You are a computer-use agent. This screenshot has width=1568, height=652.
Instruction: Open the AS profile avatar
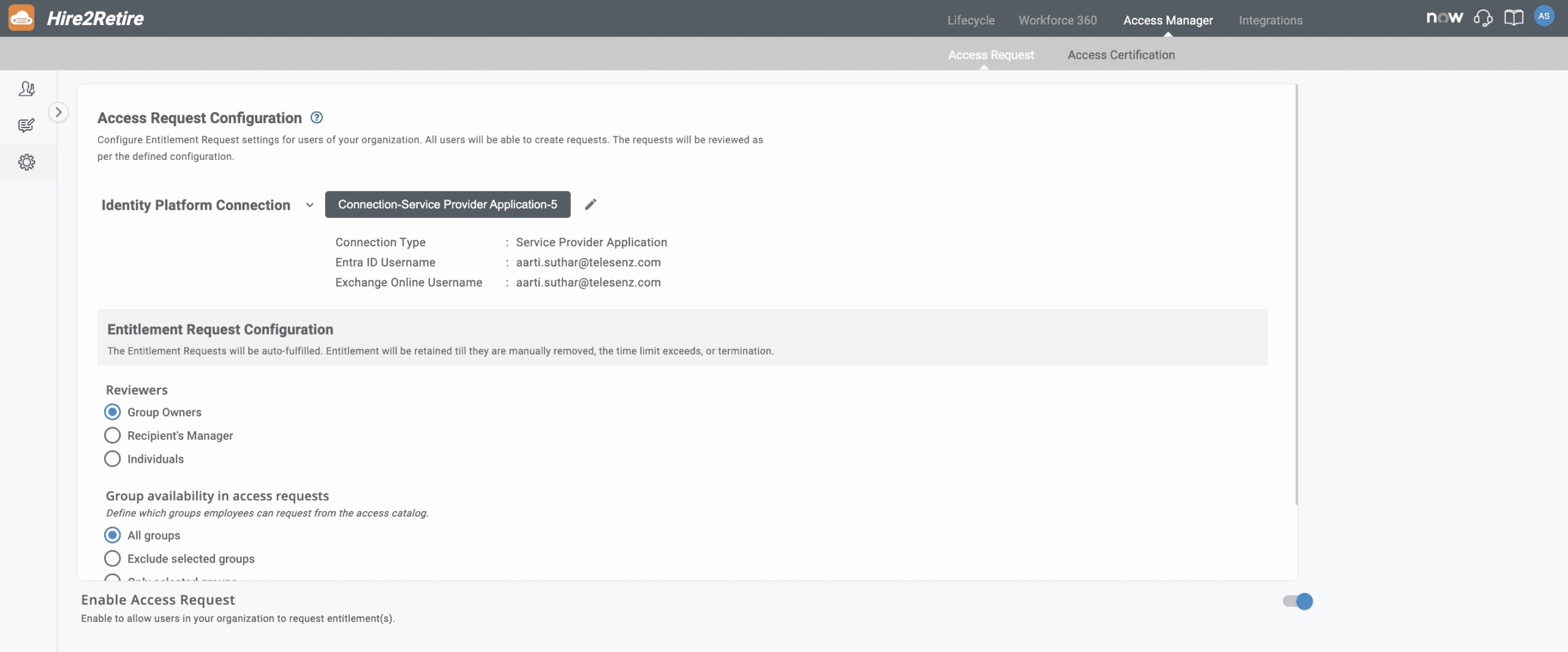[1545, 16]
